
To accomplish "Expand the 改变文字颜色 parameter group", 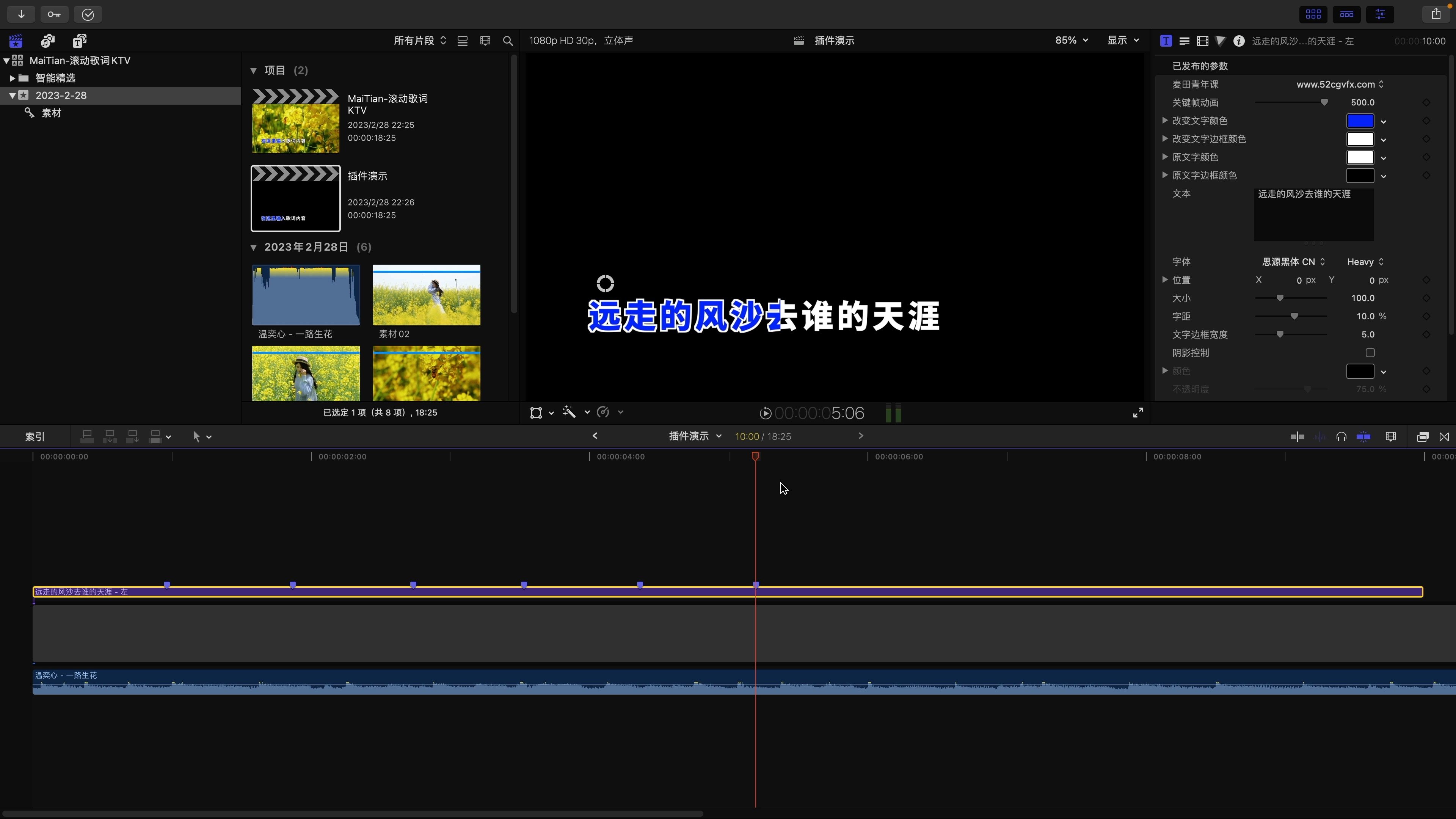I will click(1165, 121).
